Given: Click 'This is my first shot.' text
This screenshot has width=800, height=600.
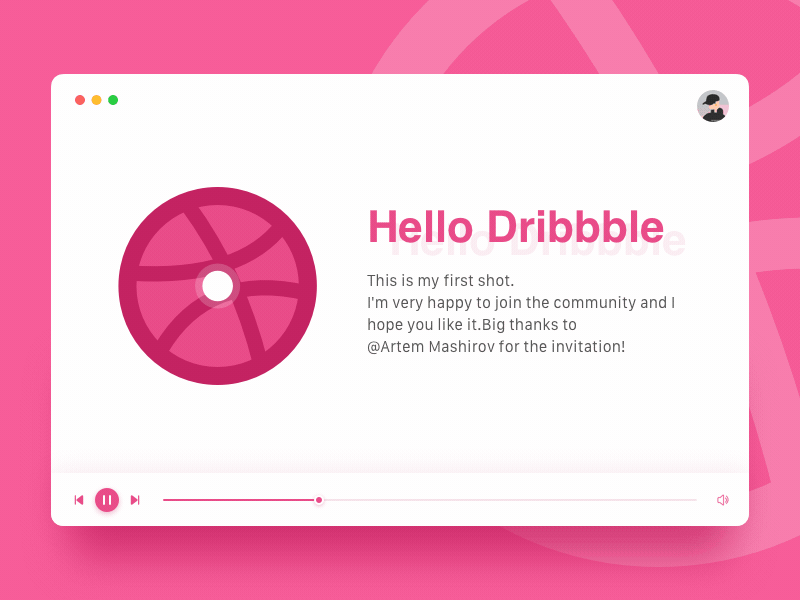Looking at the screenshot, I should [440, 281].
